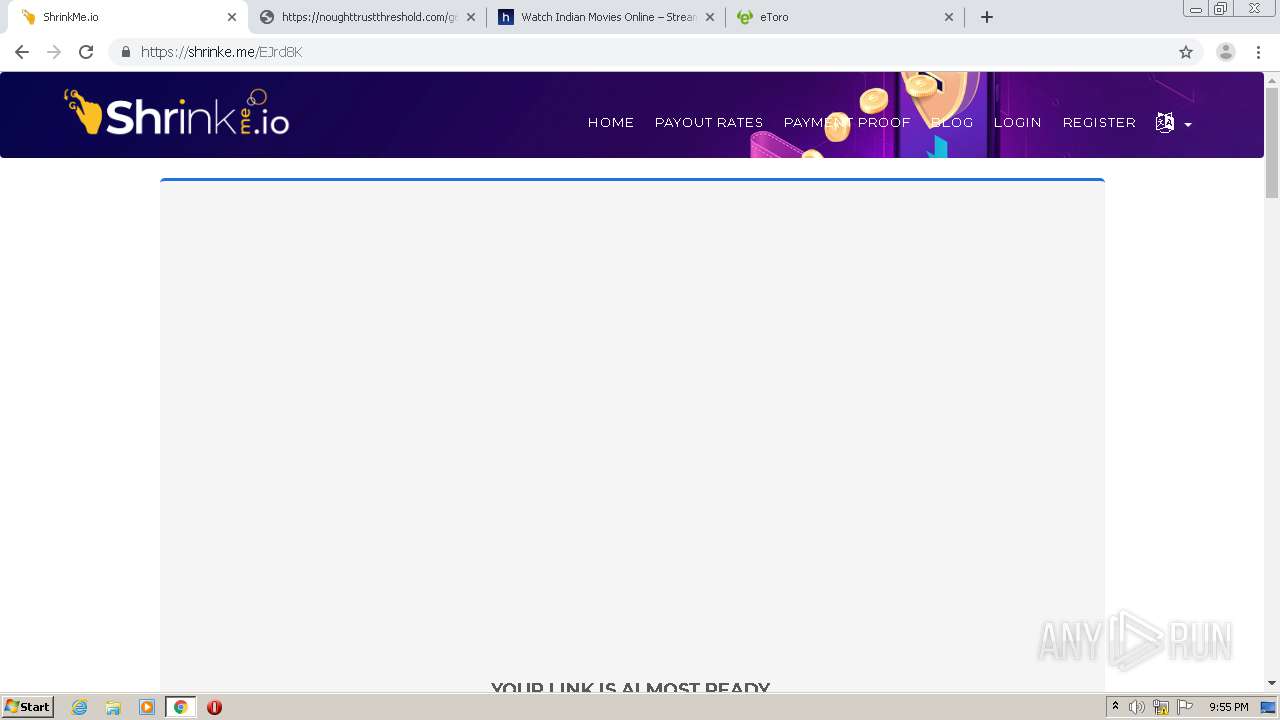Screen dimensions: 1280x720
Task: Expand the language selector dropdown
Action: 1174,123
